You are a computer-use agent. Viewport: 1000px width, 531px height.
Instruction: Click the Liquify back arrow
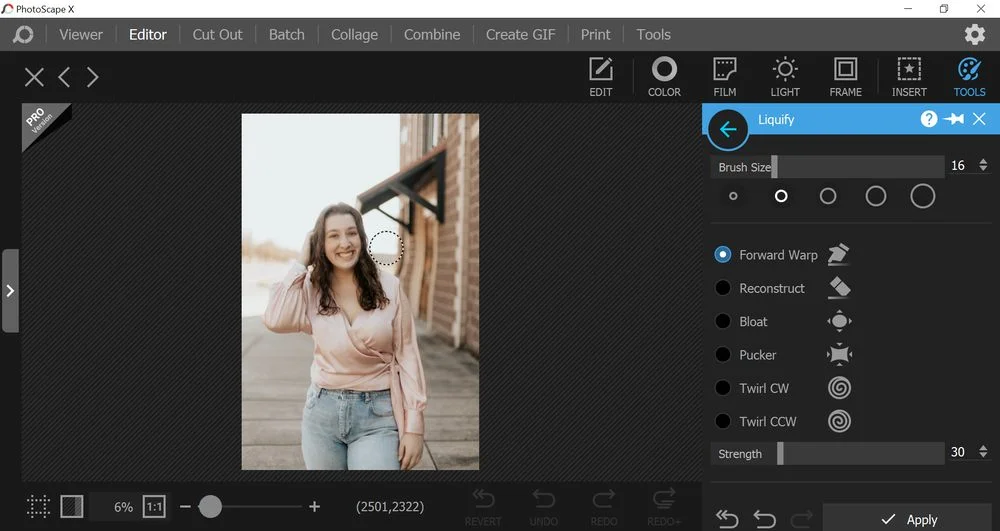[727, 130]
